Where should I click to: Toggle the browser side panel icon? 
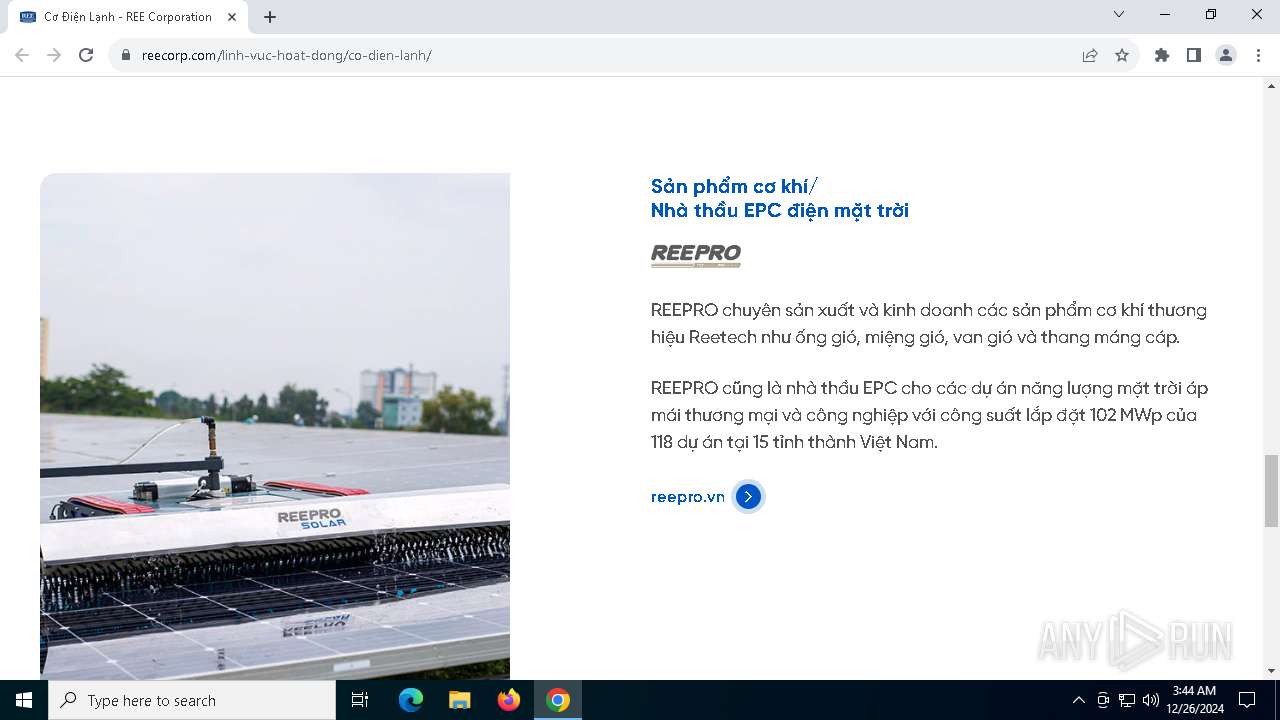1194,55
